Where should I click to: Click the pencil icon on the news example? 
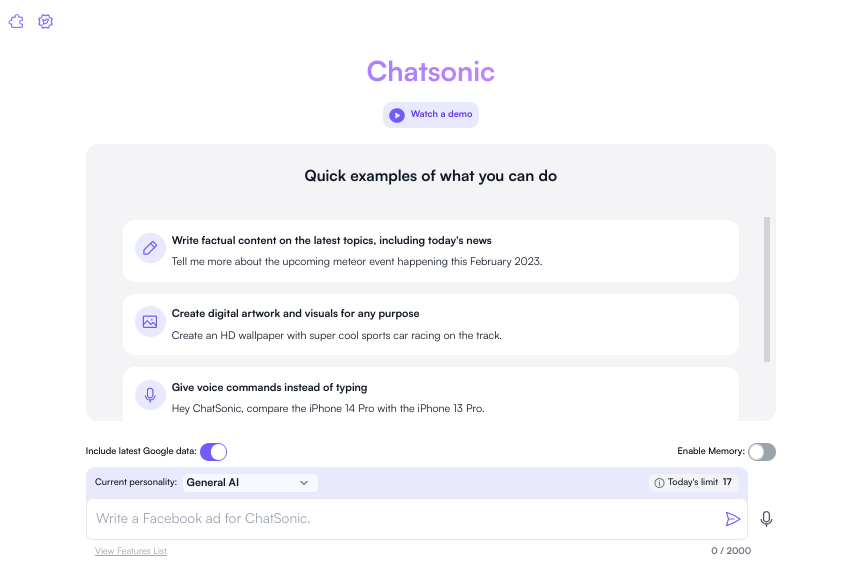(x=150, y=247)
